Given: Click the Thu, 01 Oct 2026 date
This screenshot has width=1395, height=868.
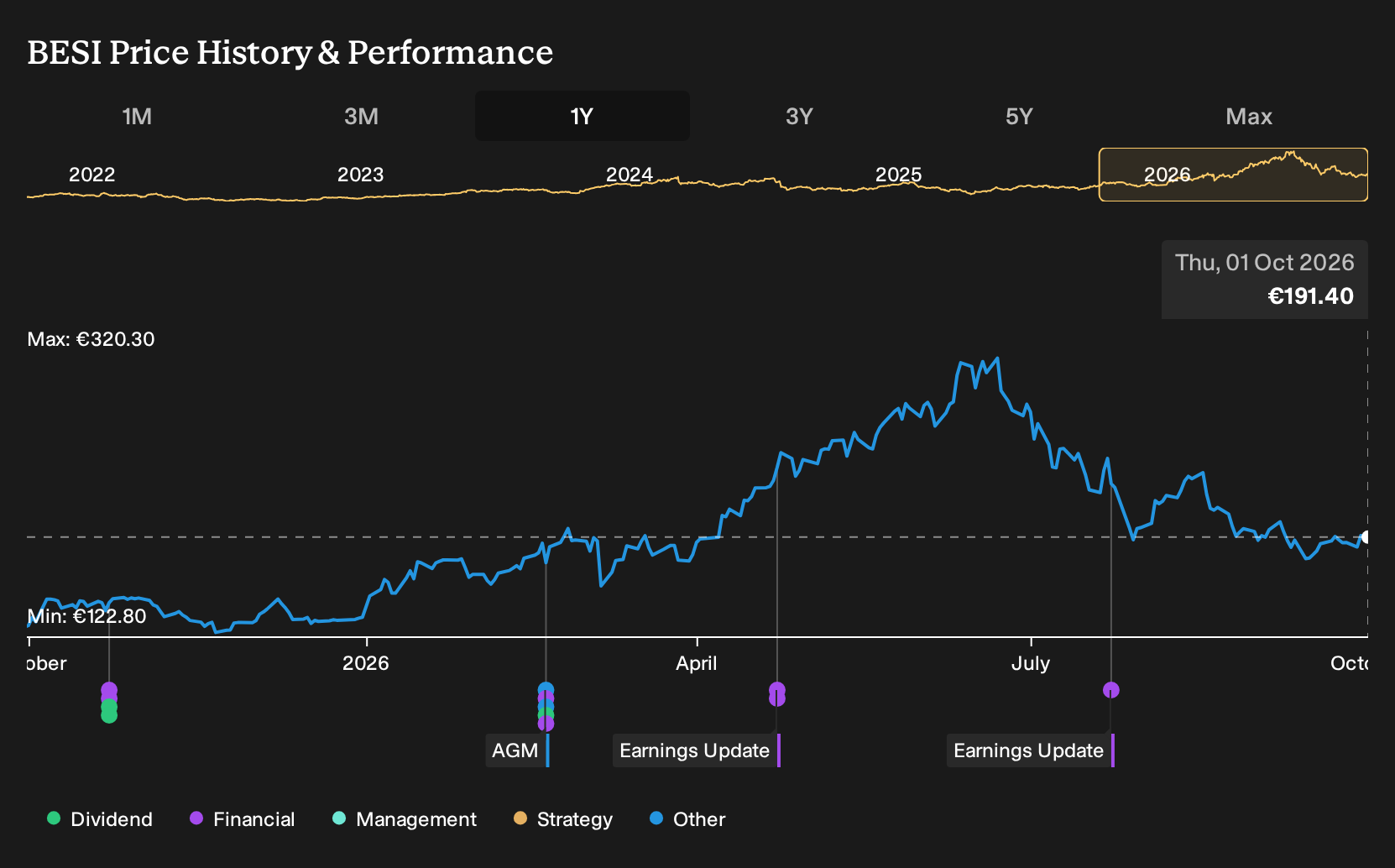Looking at the screenshot, I should (1264, 263).
